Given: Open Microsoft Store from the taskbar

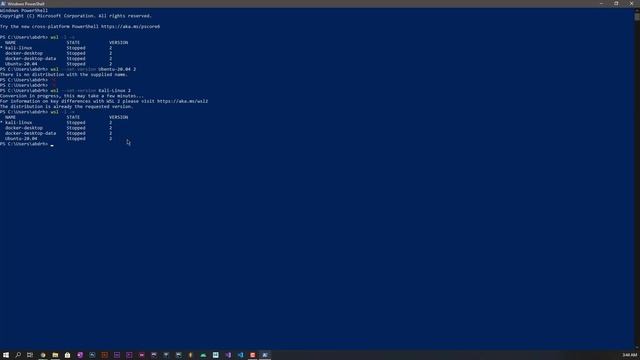Looking at the screenshot, I should 67,355.
